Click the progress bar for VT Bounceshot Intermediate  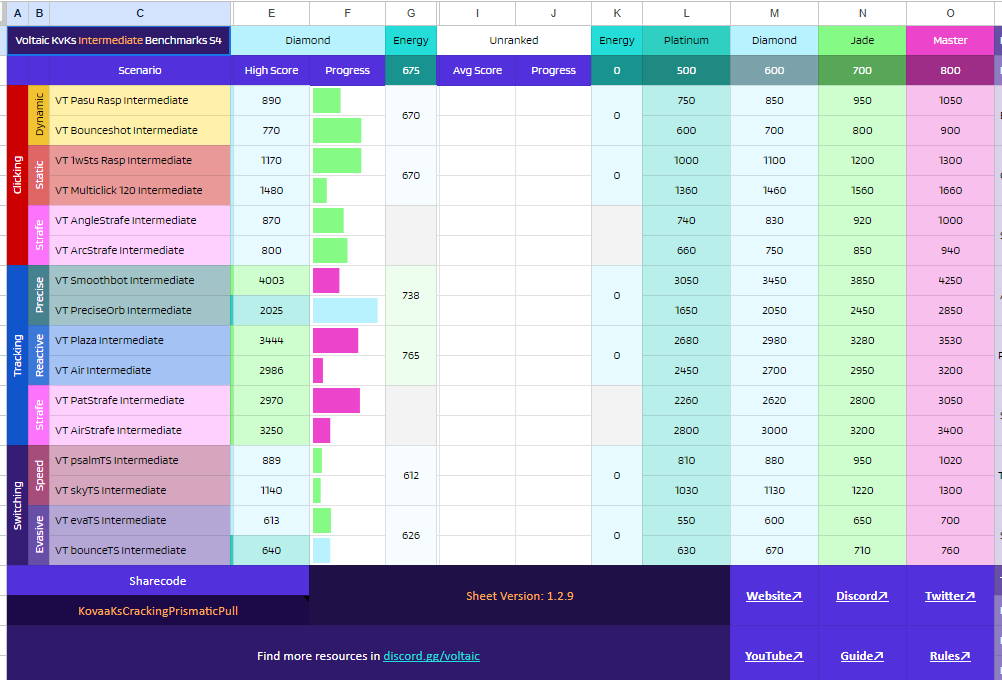coord(337,130)
